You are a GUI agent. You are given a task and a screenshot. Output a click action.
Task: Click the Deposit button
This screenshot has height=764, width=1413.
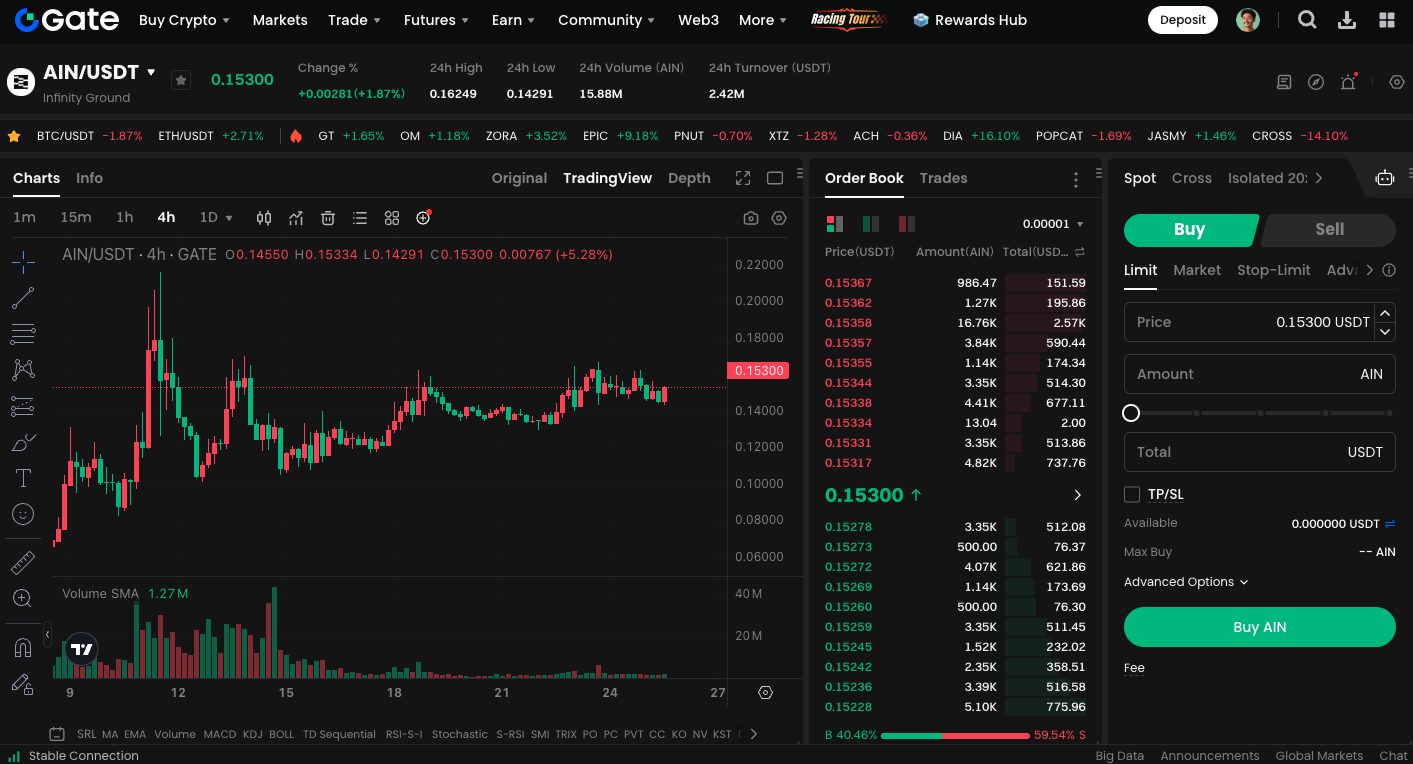tap(1183, 20)
